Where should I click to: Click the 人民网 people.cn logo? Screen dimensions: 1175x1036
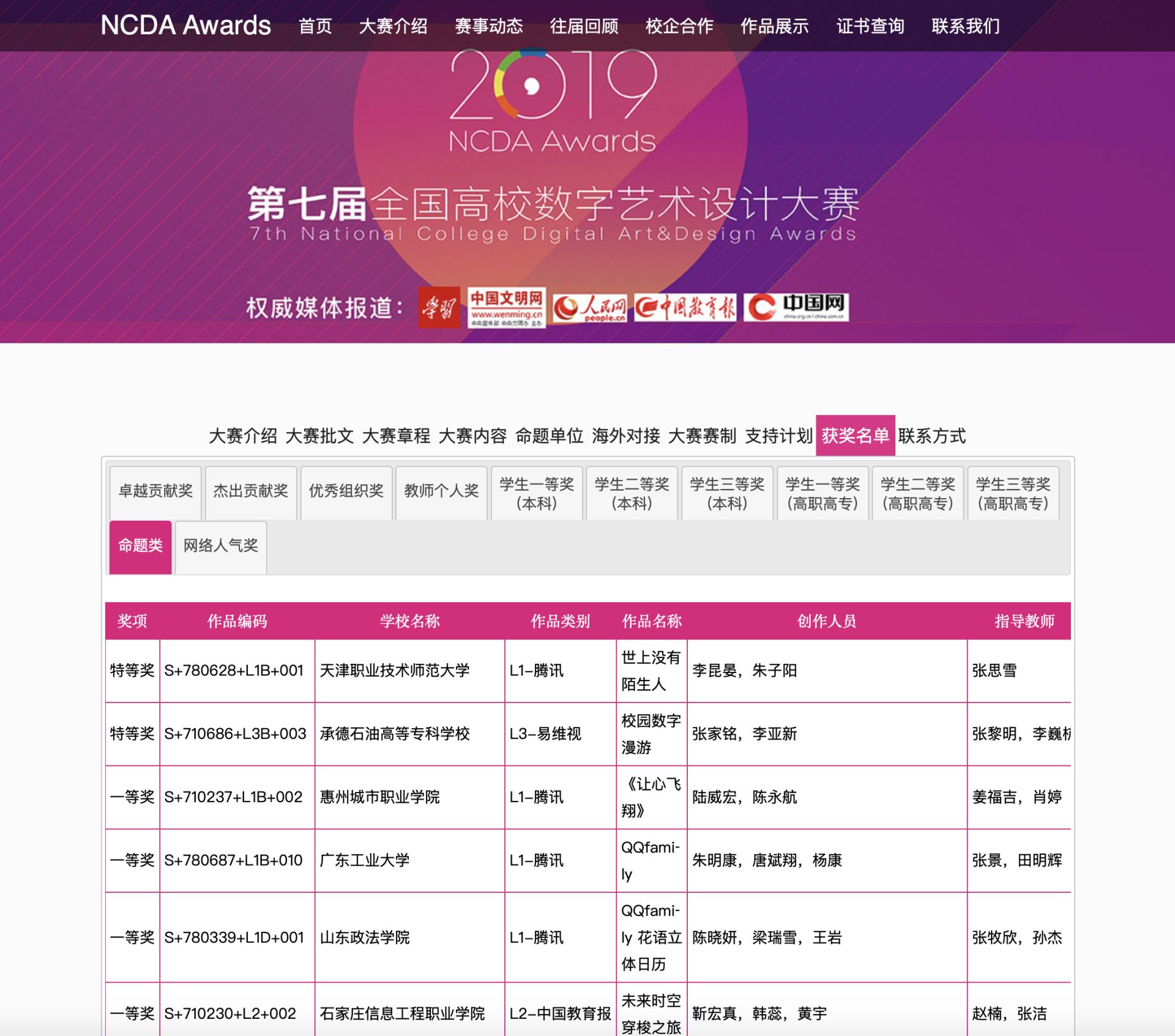click(x=590, y=308)
